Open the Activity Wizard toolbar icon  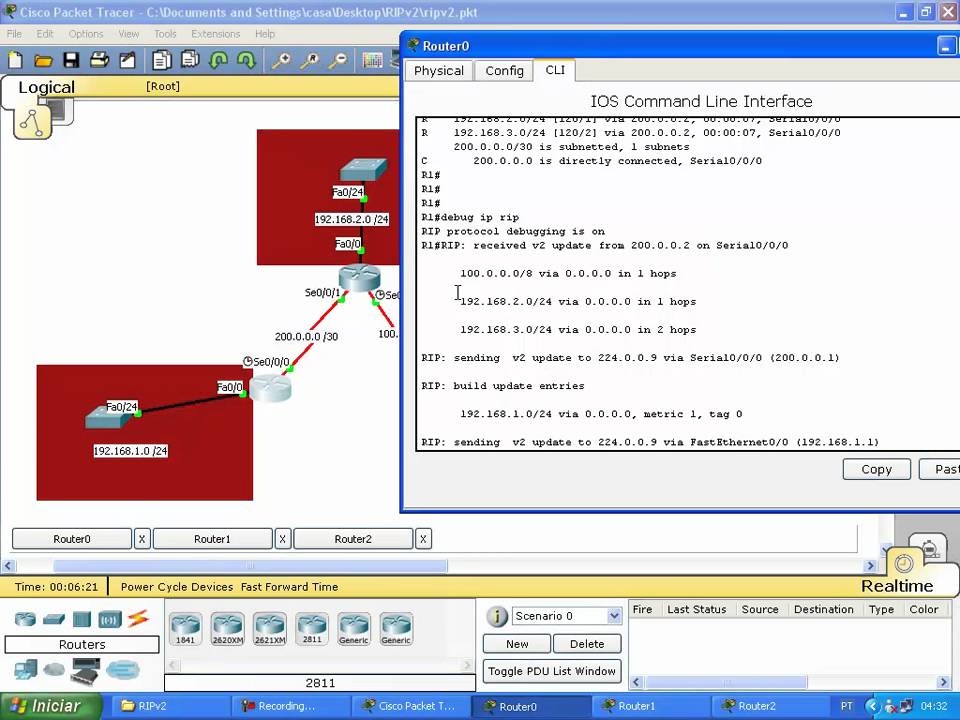127,60
